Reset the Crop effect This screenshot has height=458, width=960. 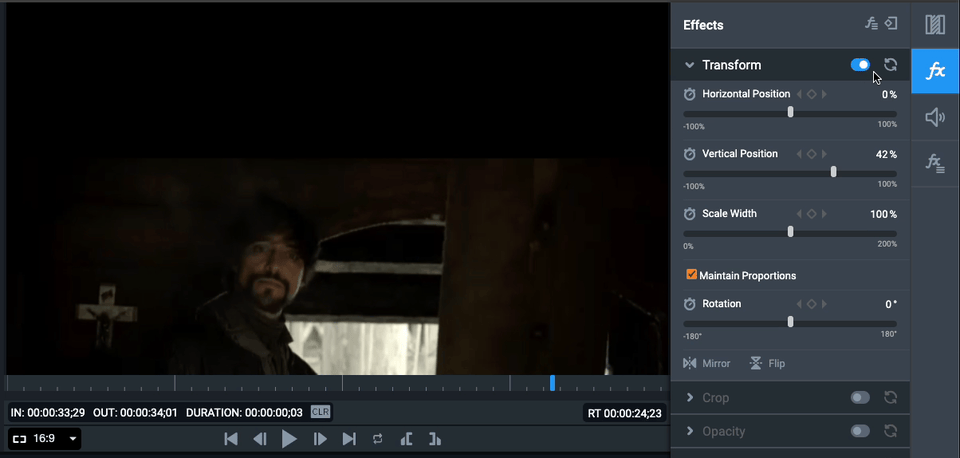891,398
